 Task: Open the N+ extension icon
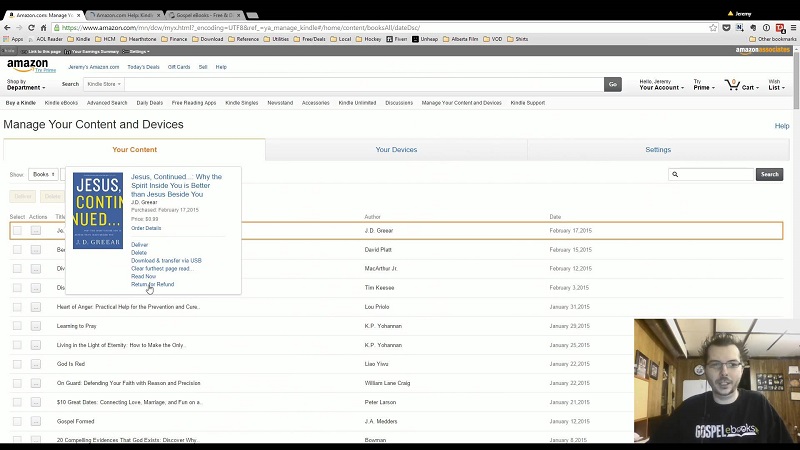click(x=740, y=28)
